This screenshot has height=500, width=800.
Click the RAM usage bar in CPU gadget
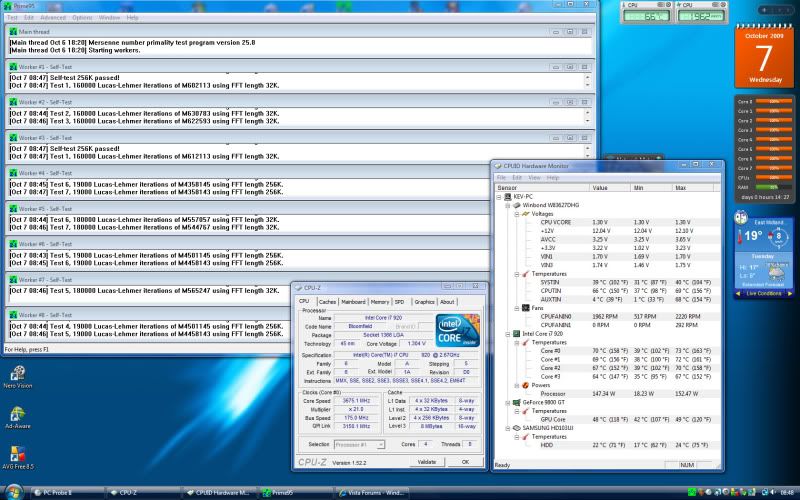point(773,187)
